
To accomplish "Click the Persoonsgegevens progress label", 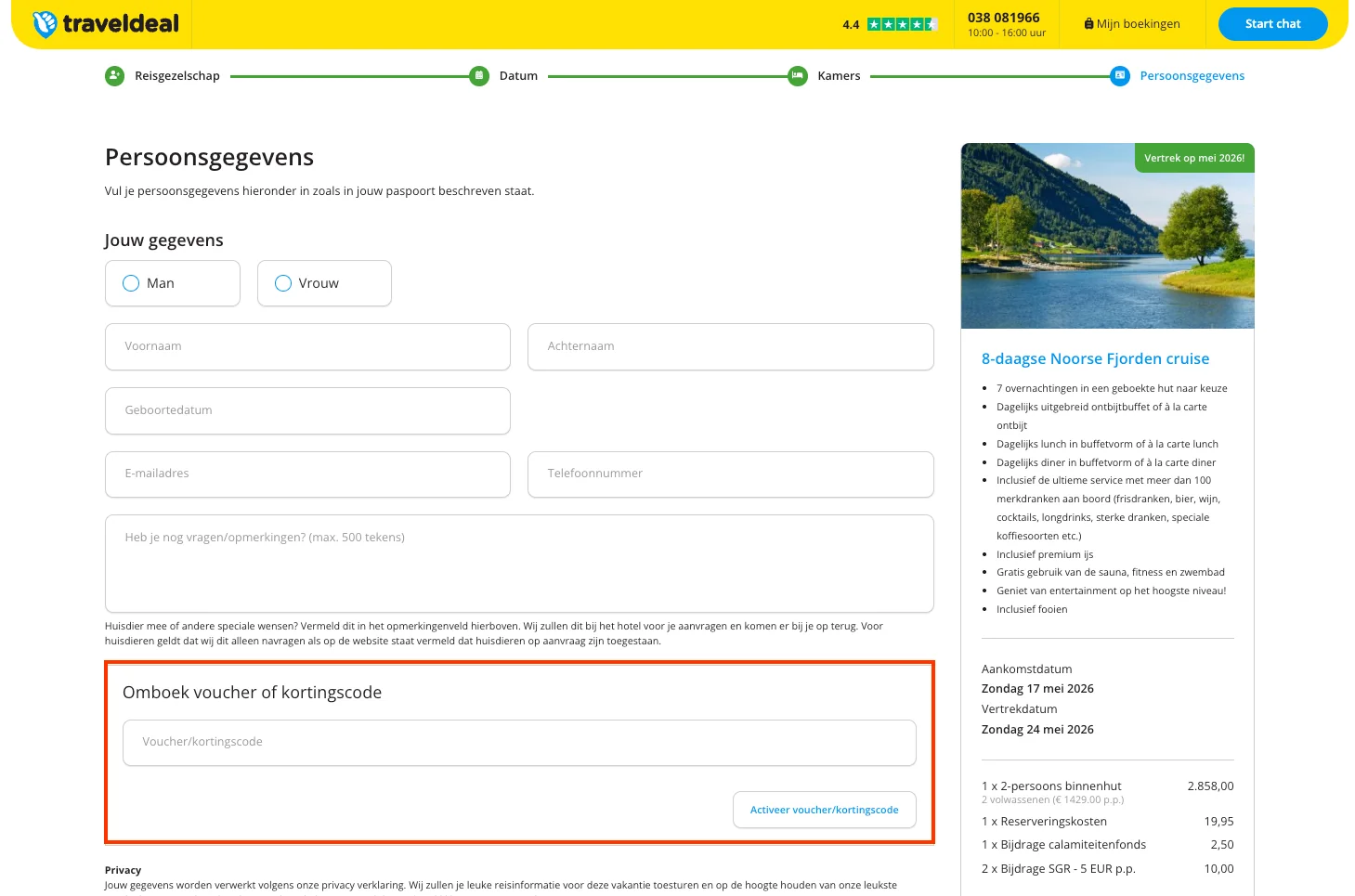I will pos(1192,75).
